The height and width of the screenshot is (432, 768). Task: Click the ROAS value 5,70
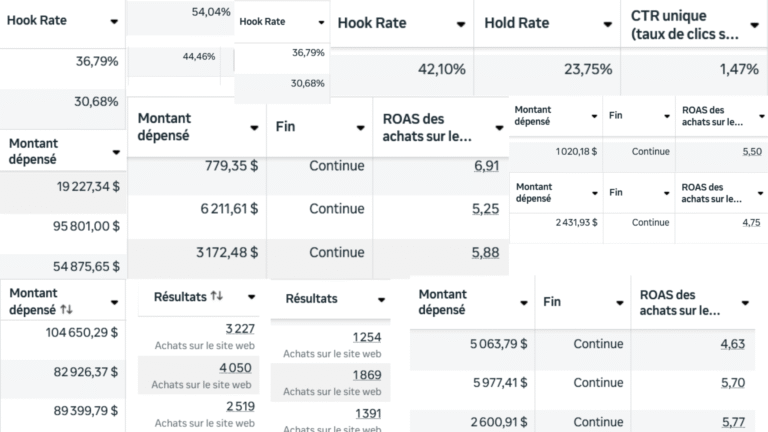click(733, 382)
